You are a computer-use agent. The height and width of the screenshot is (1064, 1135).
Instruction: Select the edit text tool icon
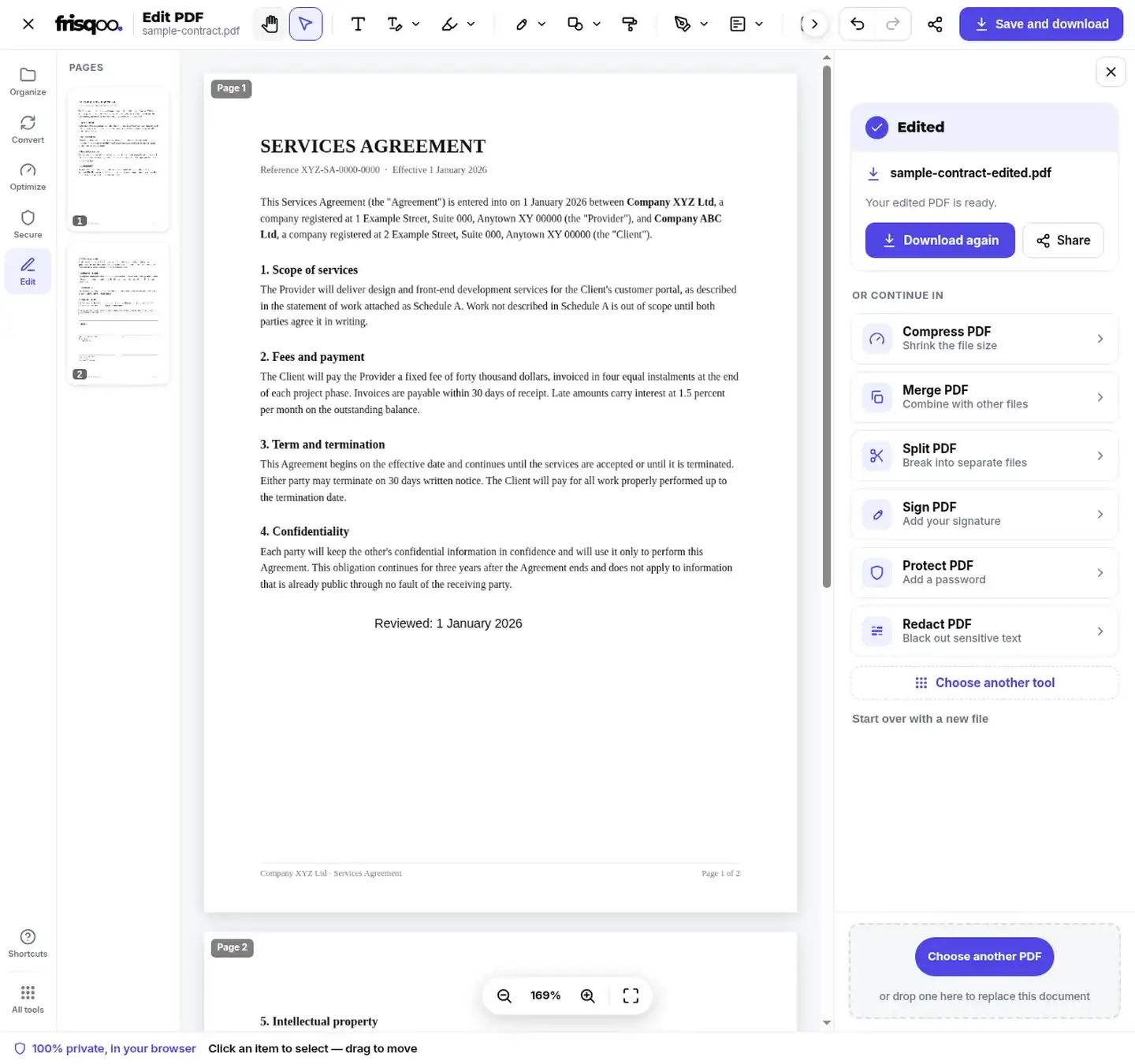coord(395,24)
